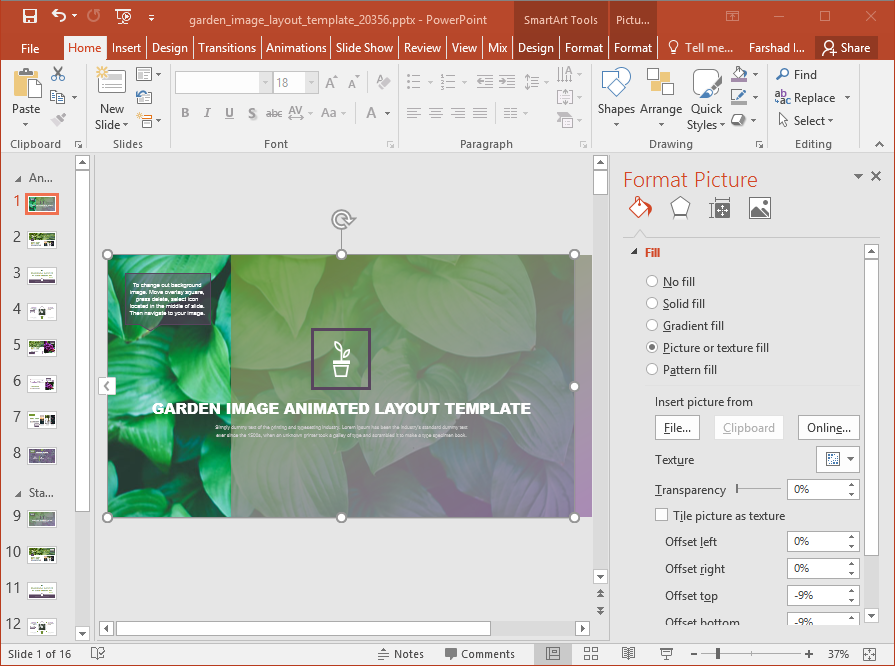Collapse the Fill section
Viewport: 895px width, 666px height.
[634, 253]
